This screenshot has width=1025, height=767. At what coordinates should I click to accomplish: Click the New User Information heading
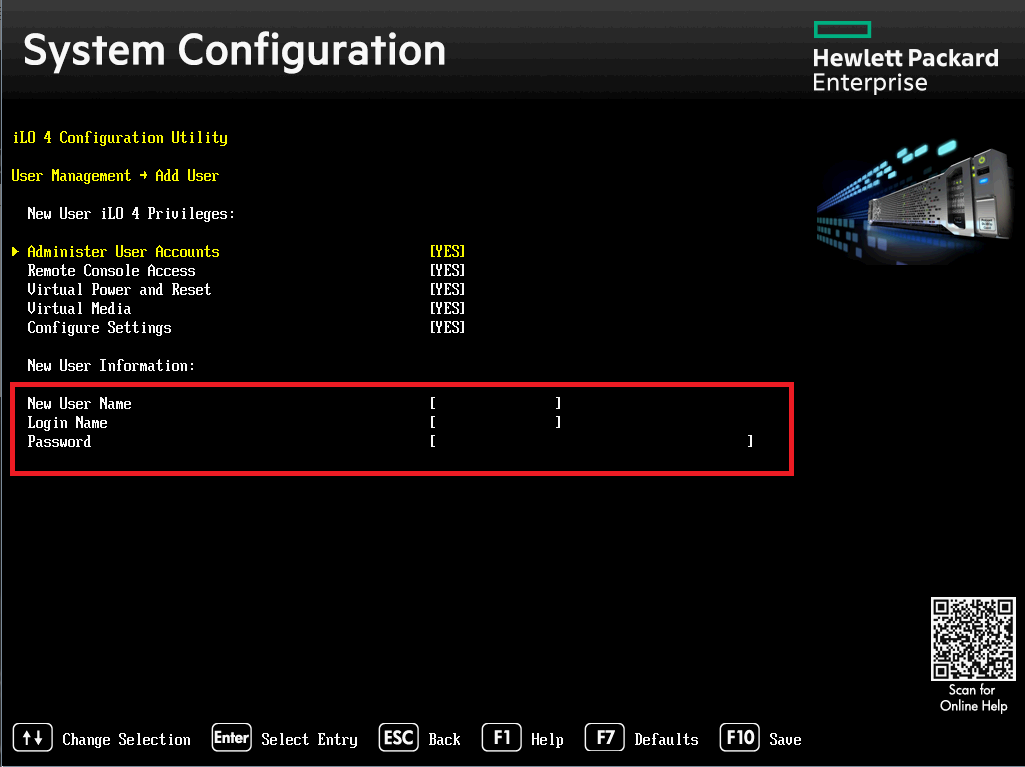tap(111, 366)
